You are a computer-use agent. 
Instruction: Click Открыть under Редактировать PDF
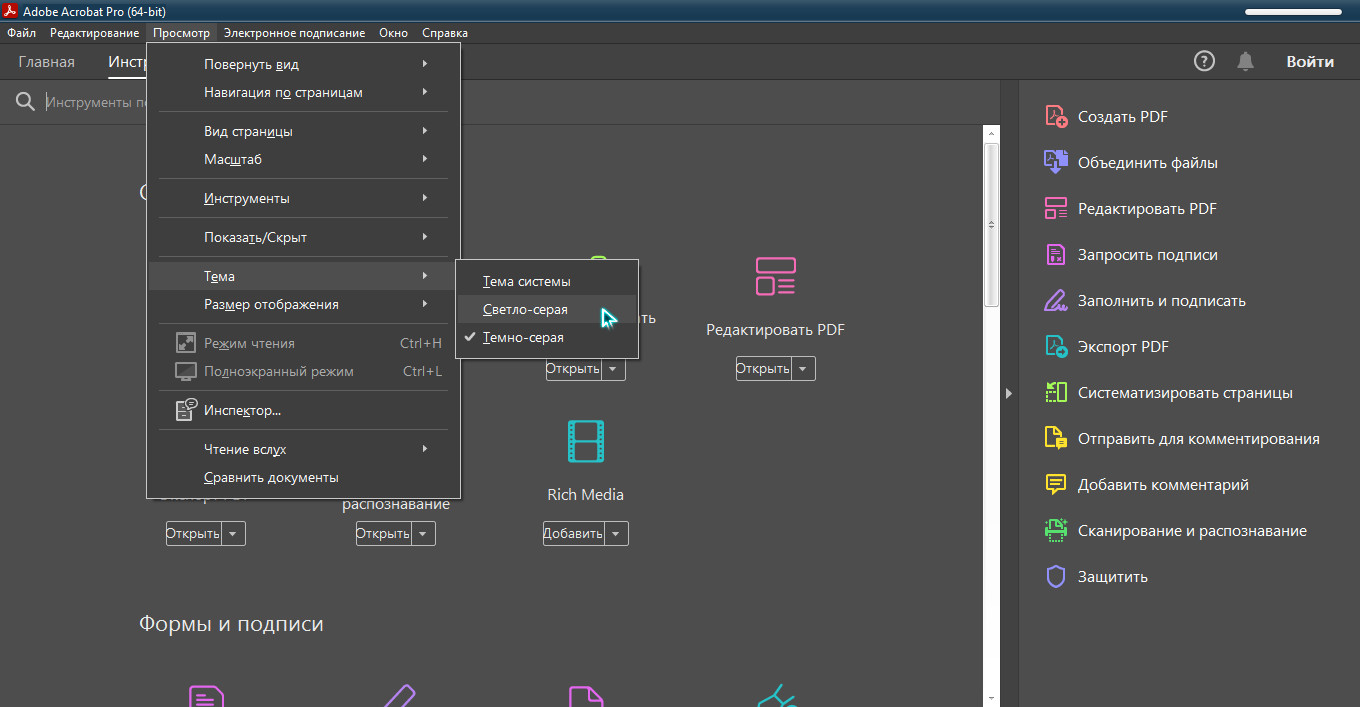(x=763, y=369)
